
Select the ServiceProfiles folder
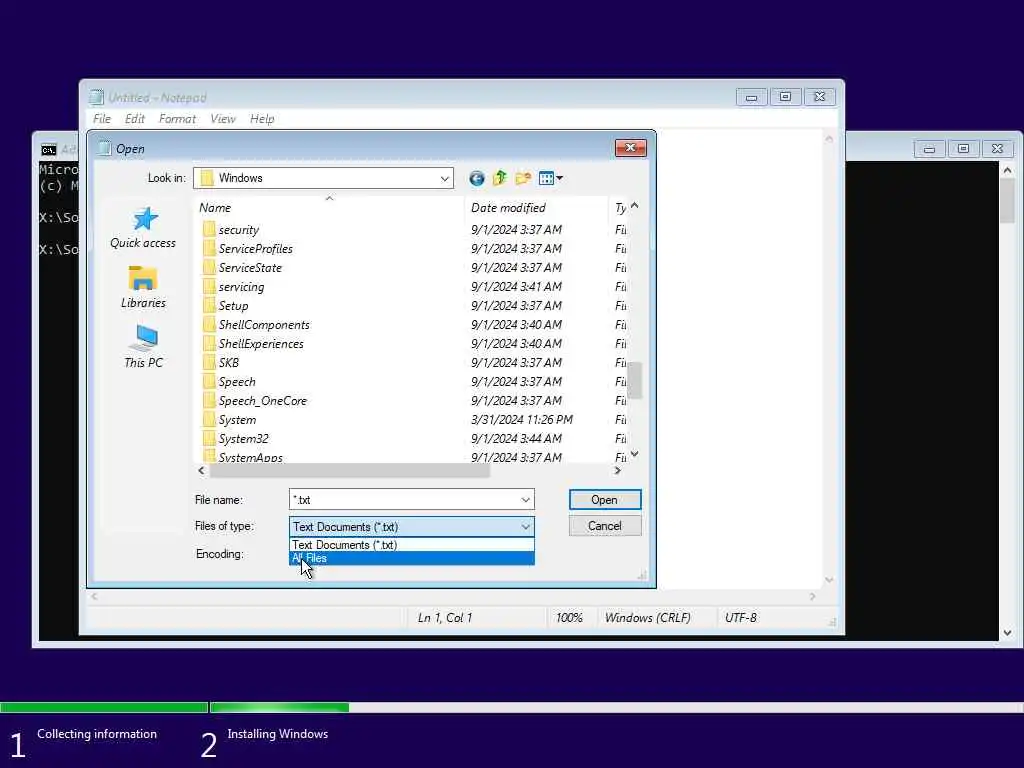(x=248, y=249)
